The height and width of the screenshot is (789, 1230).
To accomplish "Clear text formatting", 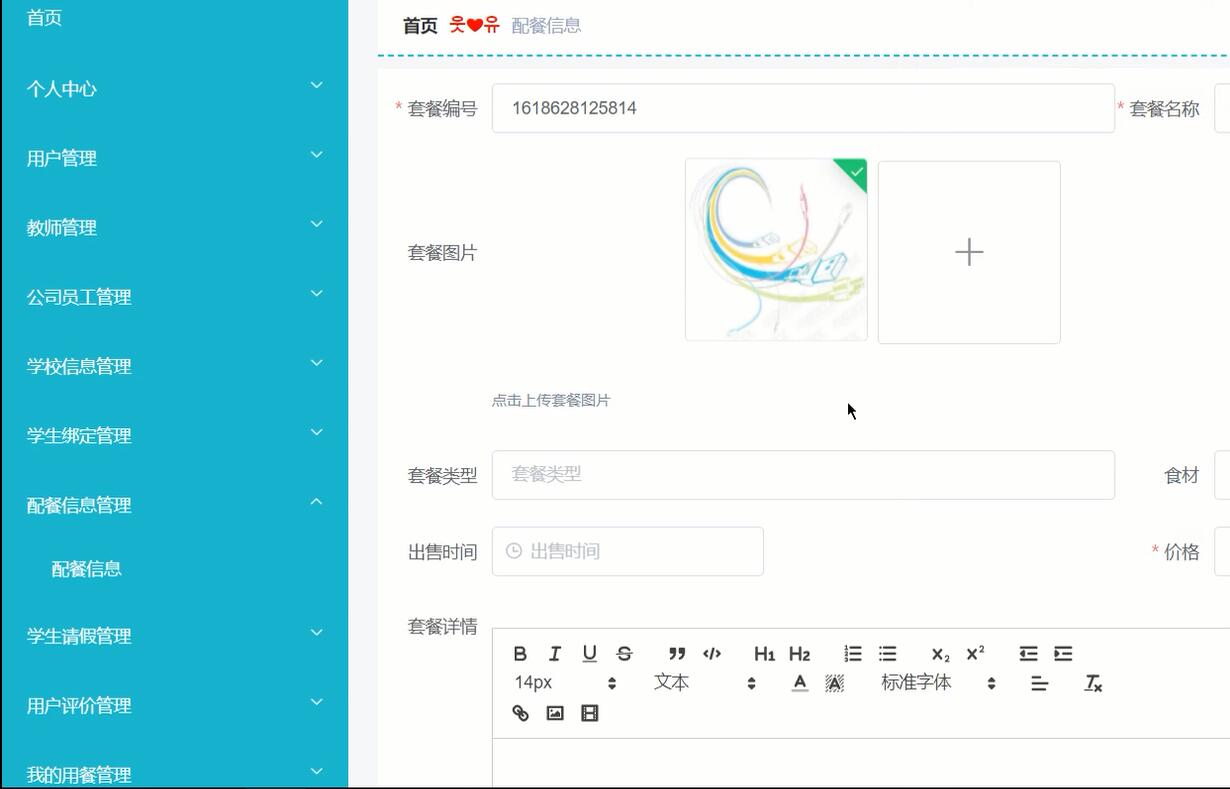I will click(x=1093, y=684).
